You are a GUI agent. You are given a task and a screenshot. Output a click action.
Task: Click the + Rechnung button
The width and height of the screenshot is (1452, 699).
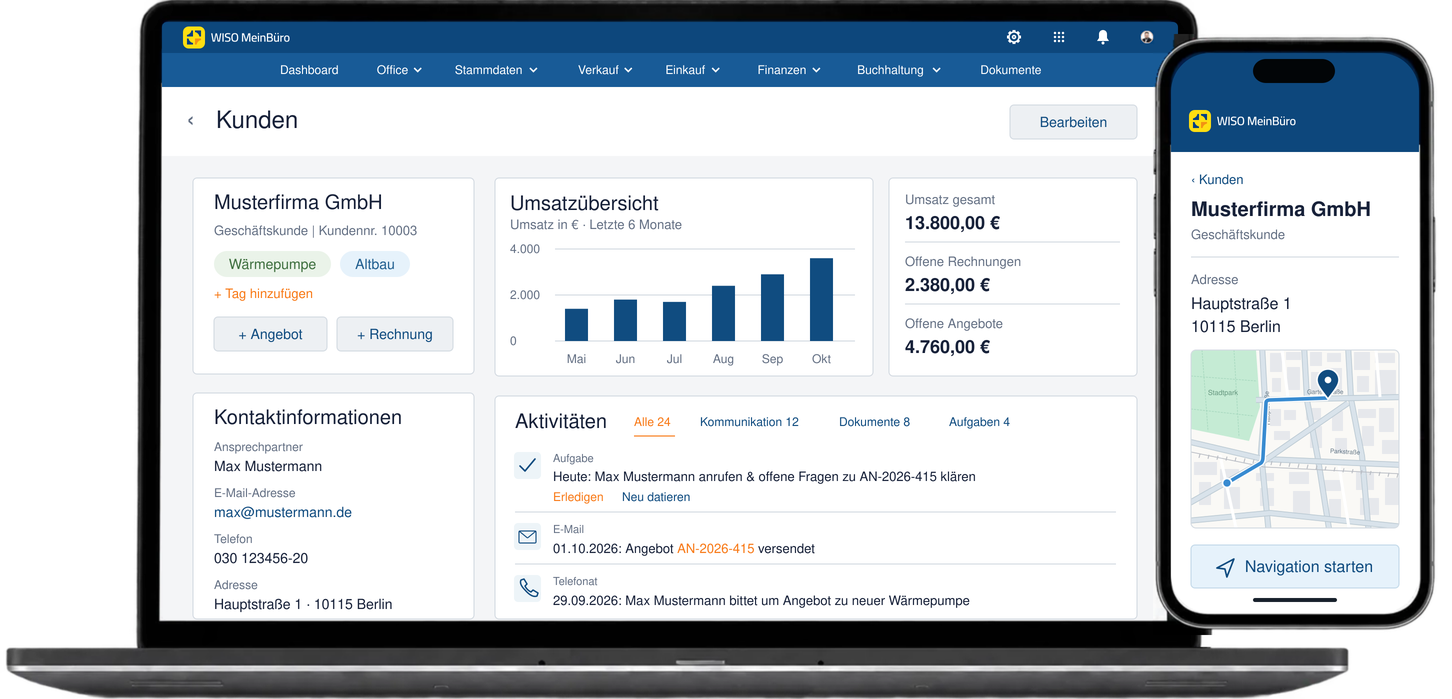tap(395, 334)
